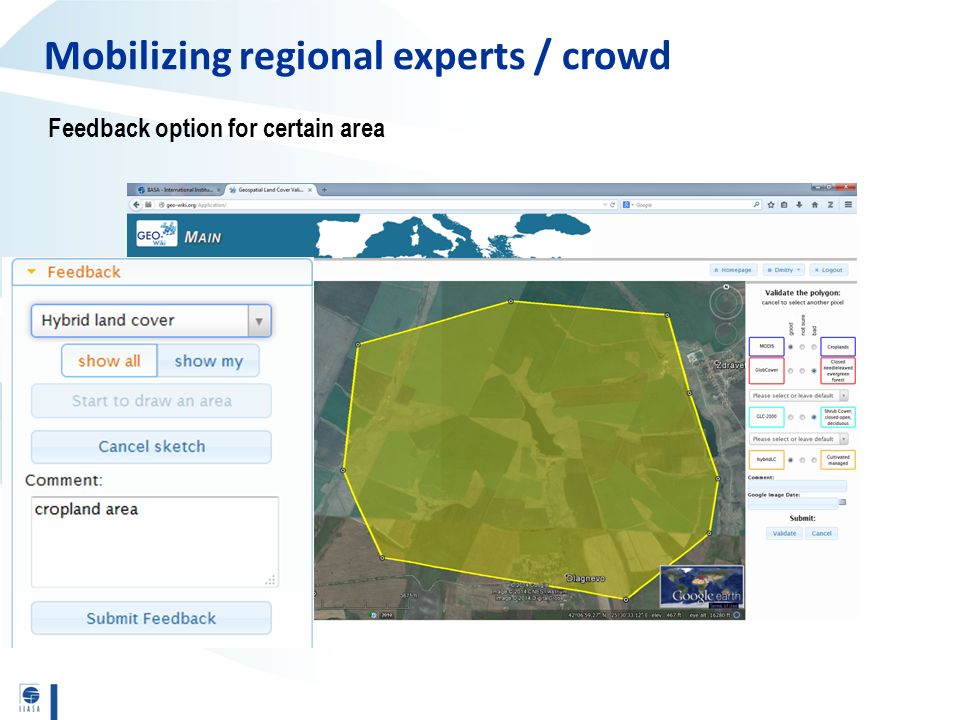This screenshot has height=720, width=960.
Task: Click the Geo-Wiki logo
Action: tap(157, 234)
